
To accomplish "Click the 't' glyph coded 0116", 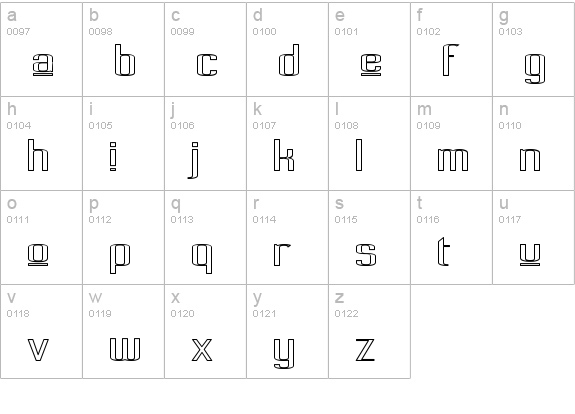I will coord(451,237).
